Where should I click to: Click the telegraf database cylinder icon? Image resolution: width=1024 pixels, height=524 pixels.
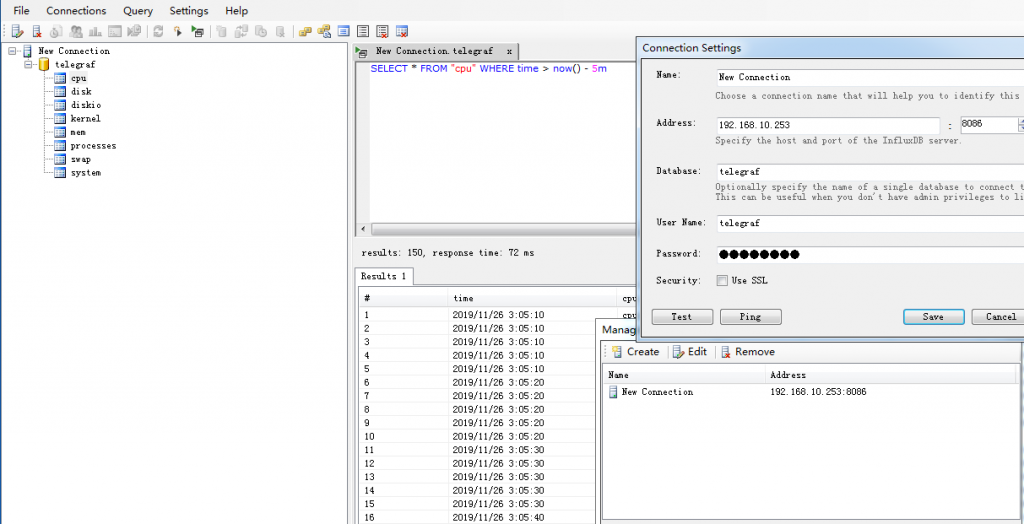44,64
